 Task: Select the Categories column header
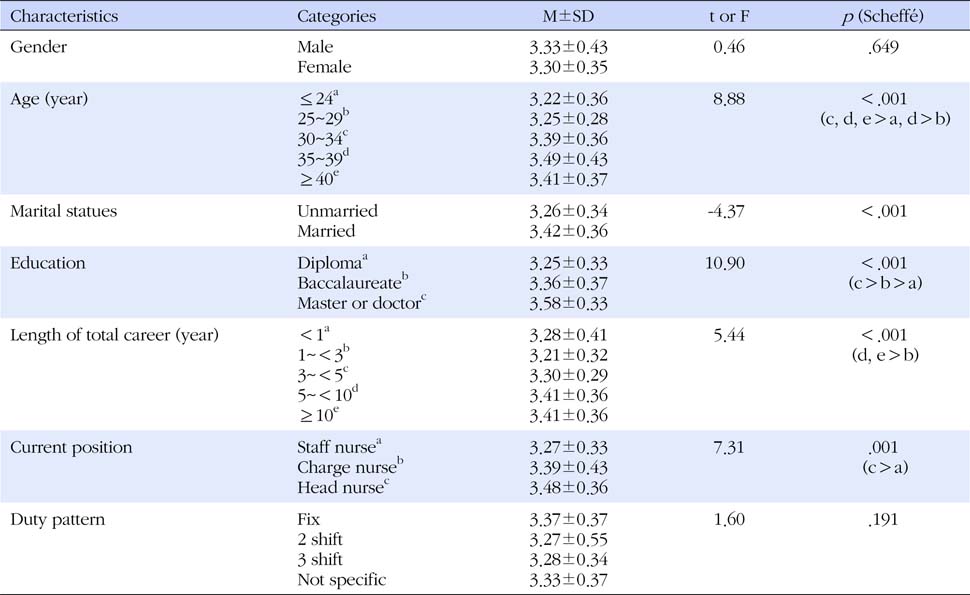336,17
